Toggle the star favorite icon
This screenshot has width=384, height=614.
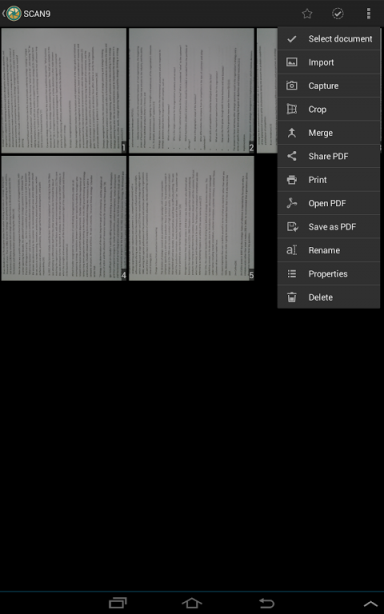pos(307,14)
